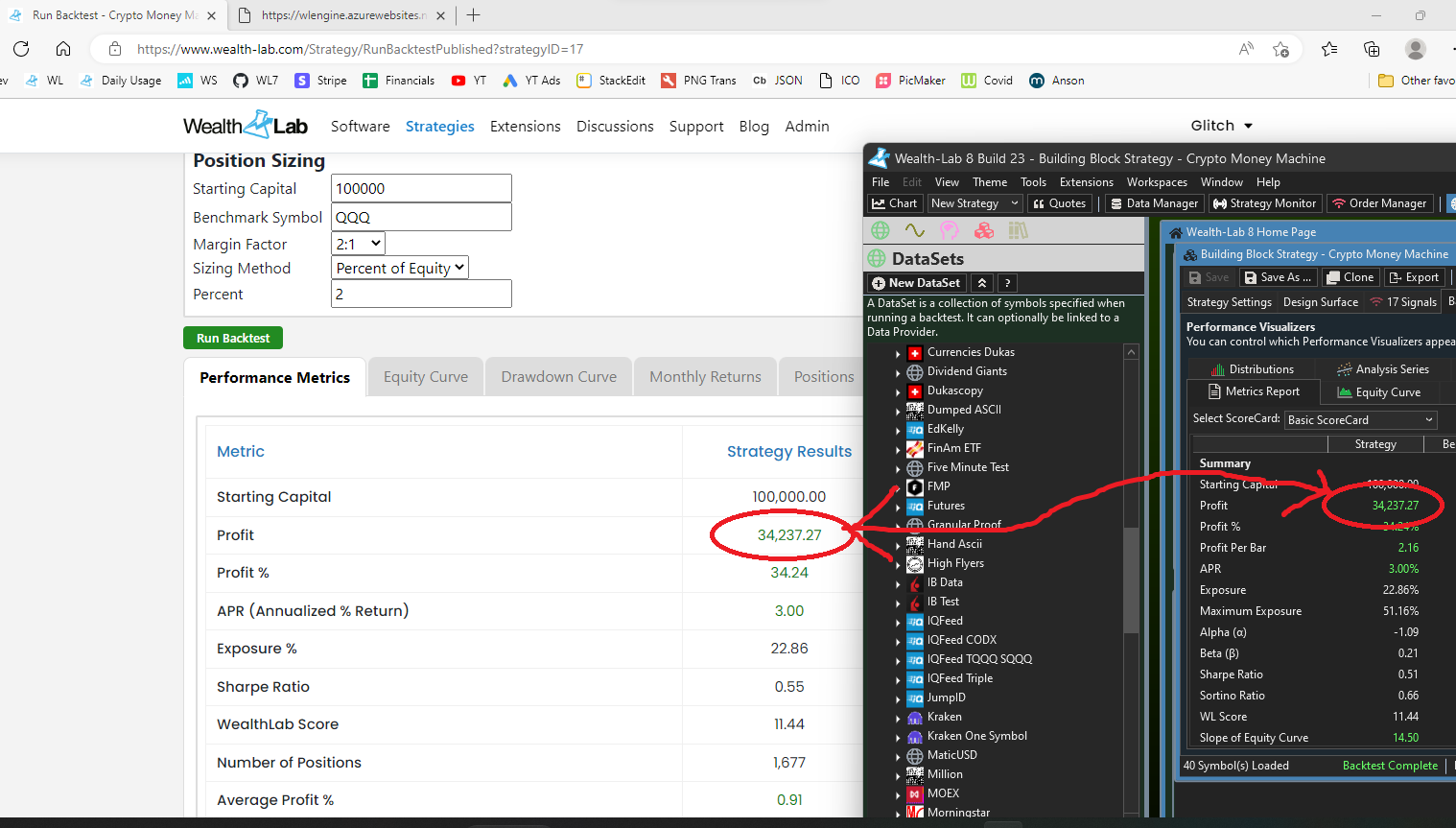The image size is (1456, 828).
Task: Click the books library icon in sidebar
Action: tap(1018, 230)
